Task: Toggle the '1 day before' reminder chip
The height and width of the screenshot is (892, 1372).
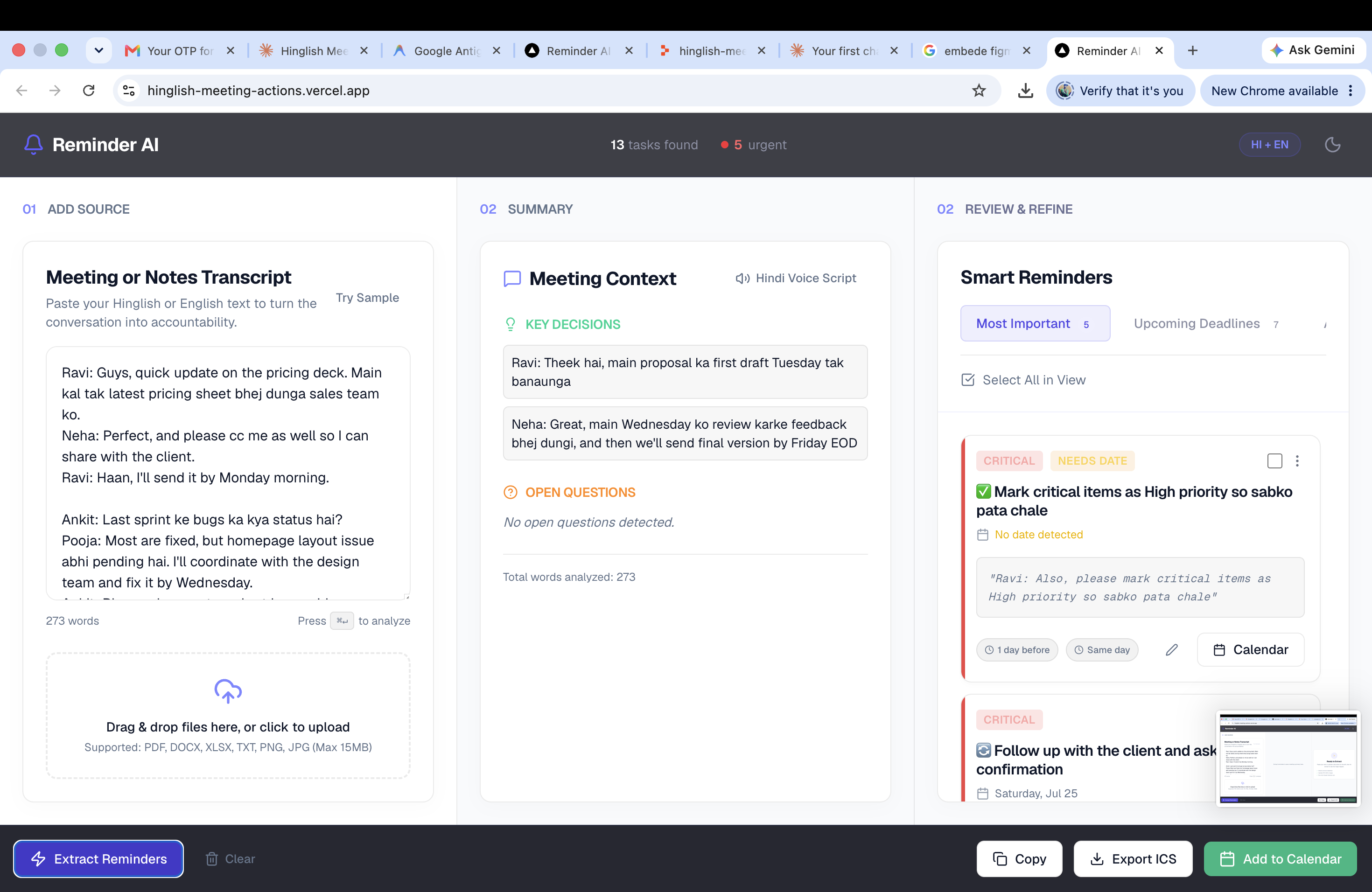Action: click(x=1017, y=650)
